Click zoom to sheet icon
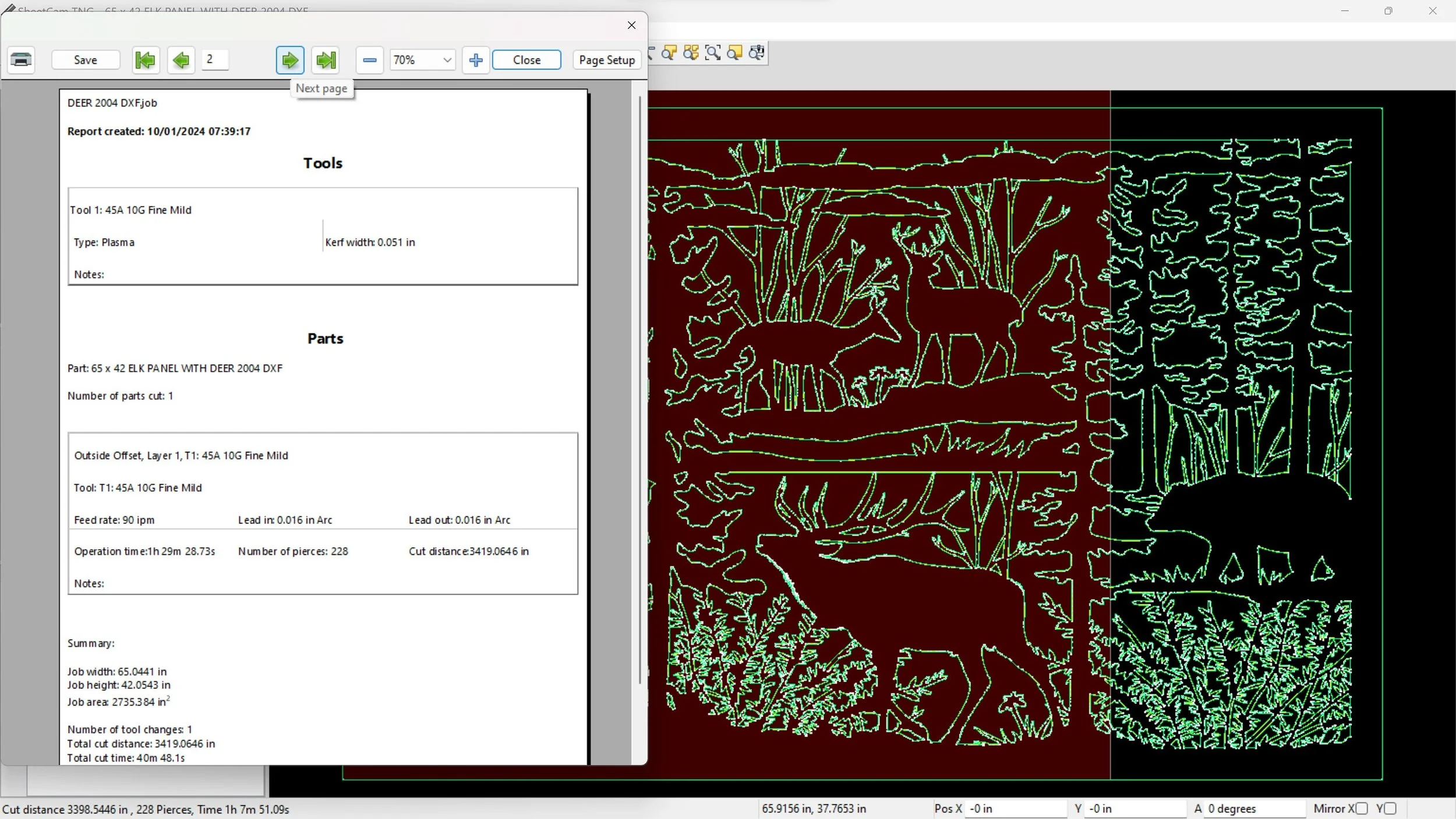This screenshot has height=819, width=1456. [735, 53]
